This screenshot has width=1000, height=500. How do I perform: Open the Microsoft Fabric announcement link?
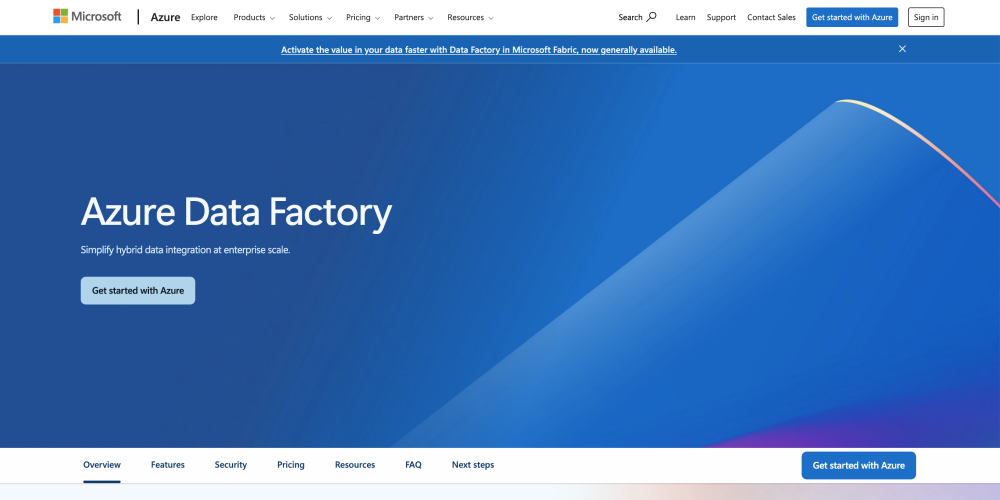click(479, 50)
